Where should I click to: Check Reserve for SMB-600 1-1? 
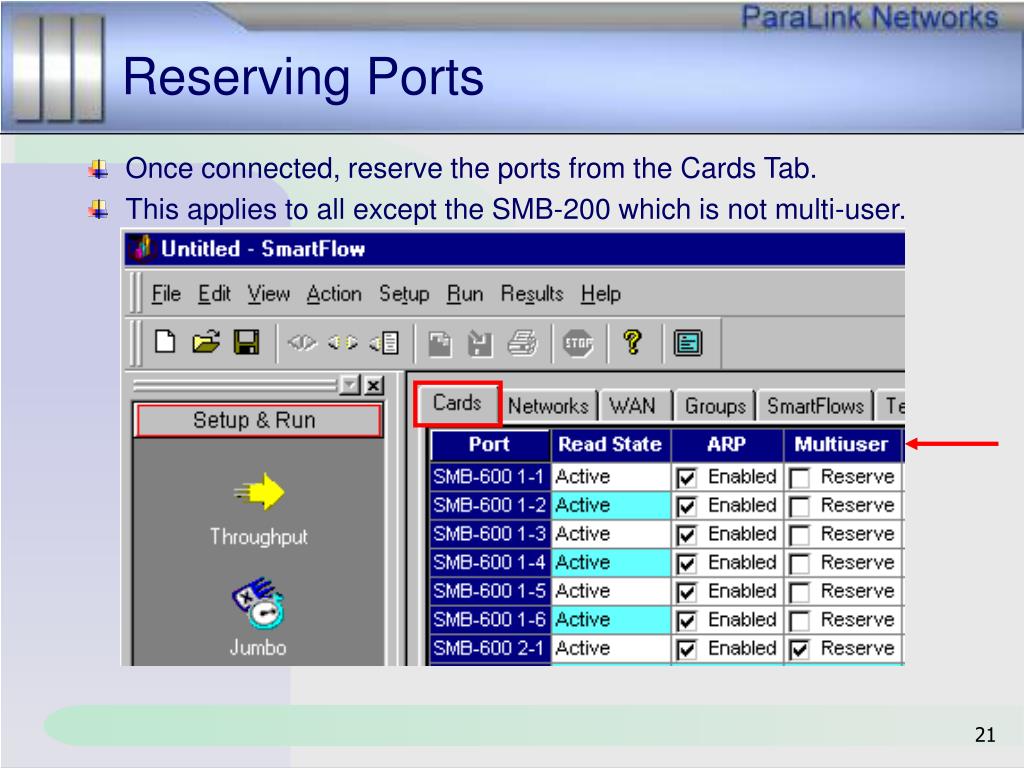799,477
